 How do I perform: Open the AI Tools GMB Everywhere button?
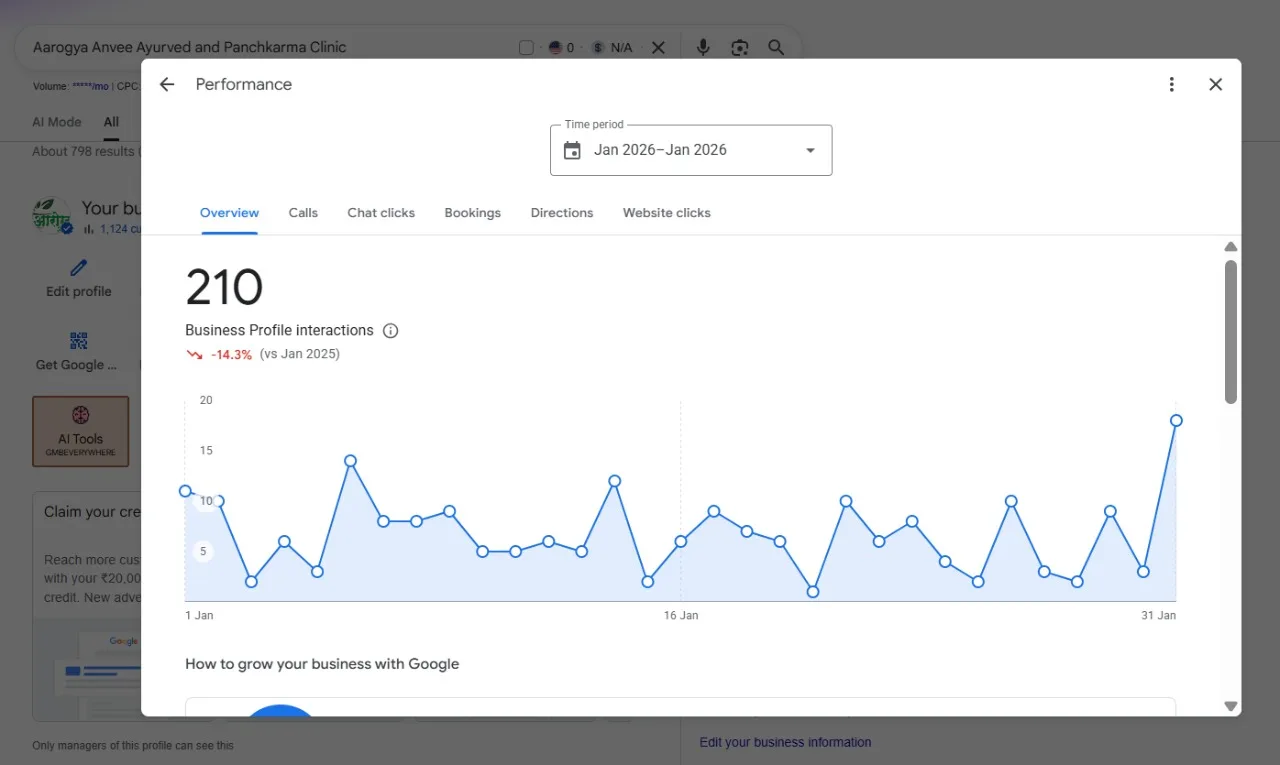81,431
